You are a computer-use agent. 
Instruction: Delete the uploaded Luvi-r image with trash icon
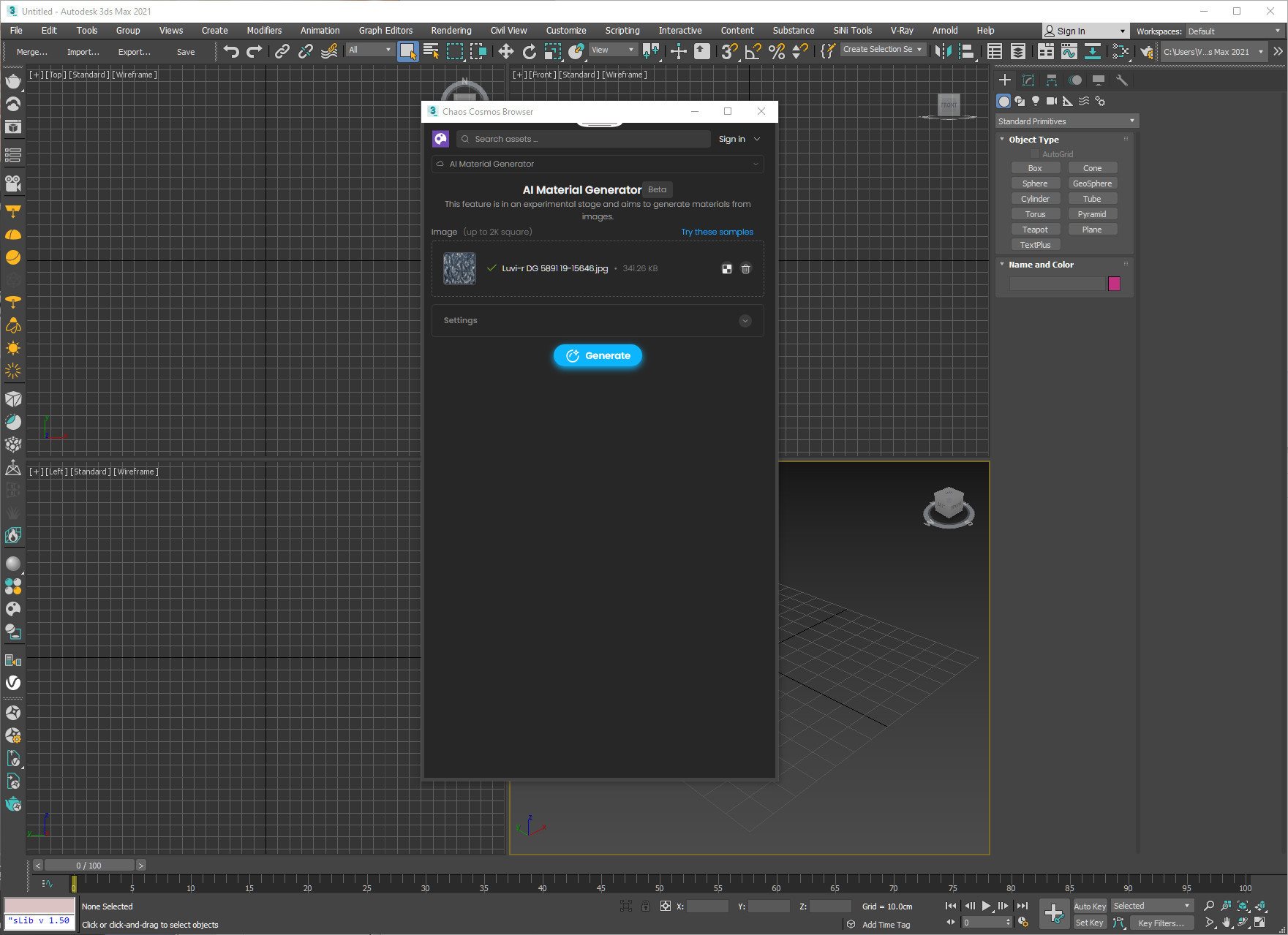(x=746, y=269)
